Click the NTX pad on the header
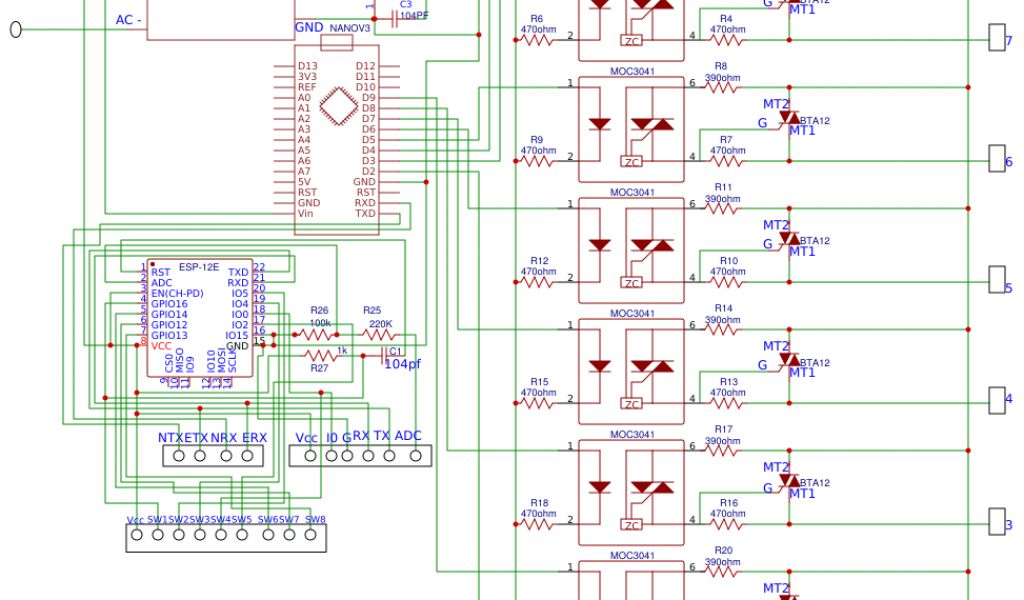Viewport: 1024px width, 600px height. click(x=179, y=456)
